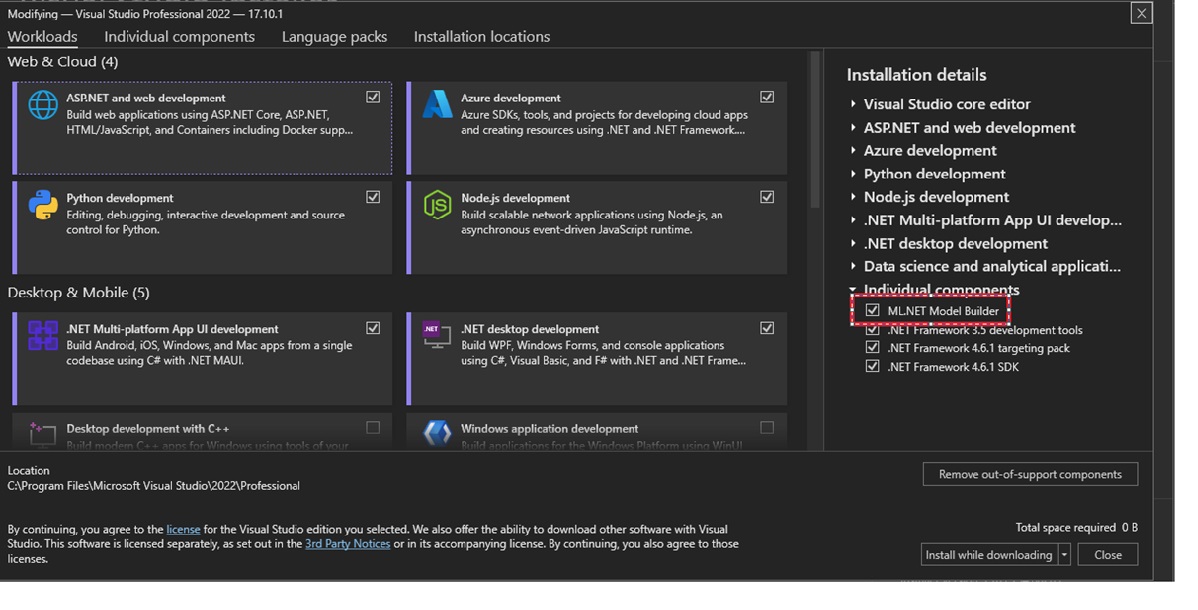The height and width of the screenshot is (610, 1198).
Task: Enable the Desktop development with C++ checkbox
Action: coord(373,428)
